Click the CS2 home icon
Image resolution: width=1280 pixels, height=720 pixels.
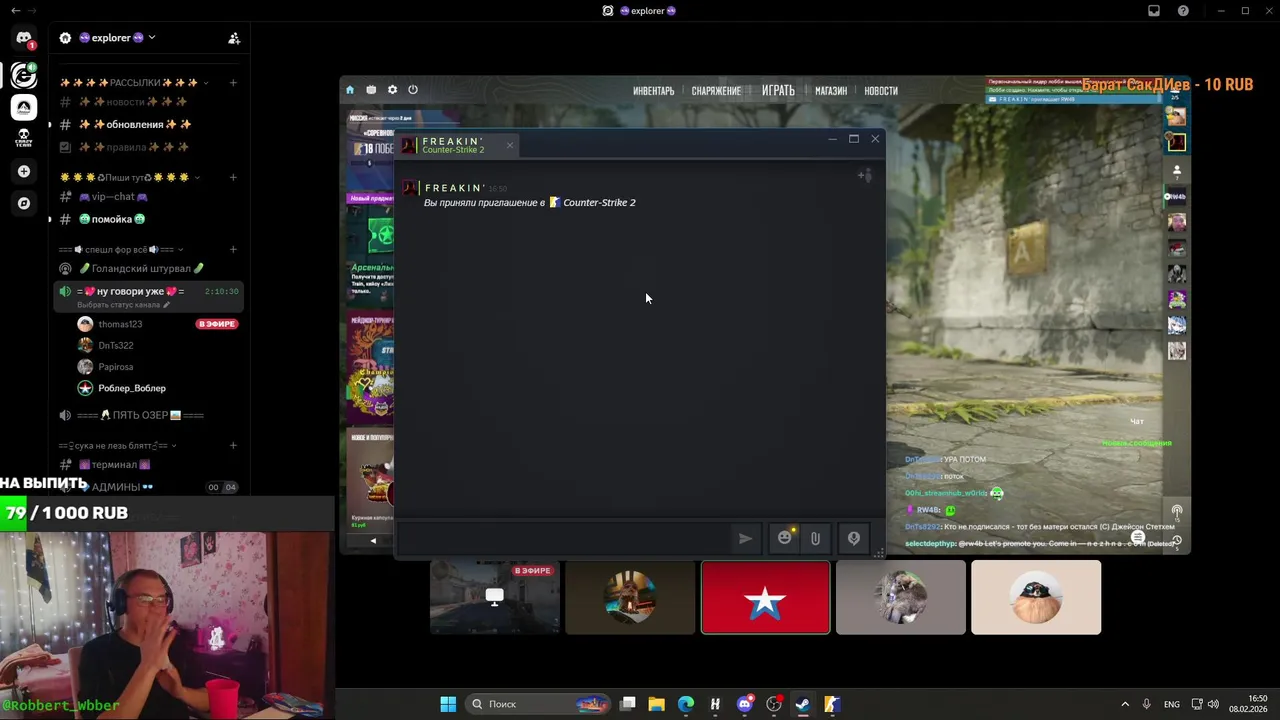(x=350, y=90)
